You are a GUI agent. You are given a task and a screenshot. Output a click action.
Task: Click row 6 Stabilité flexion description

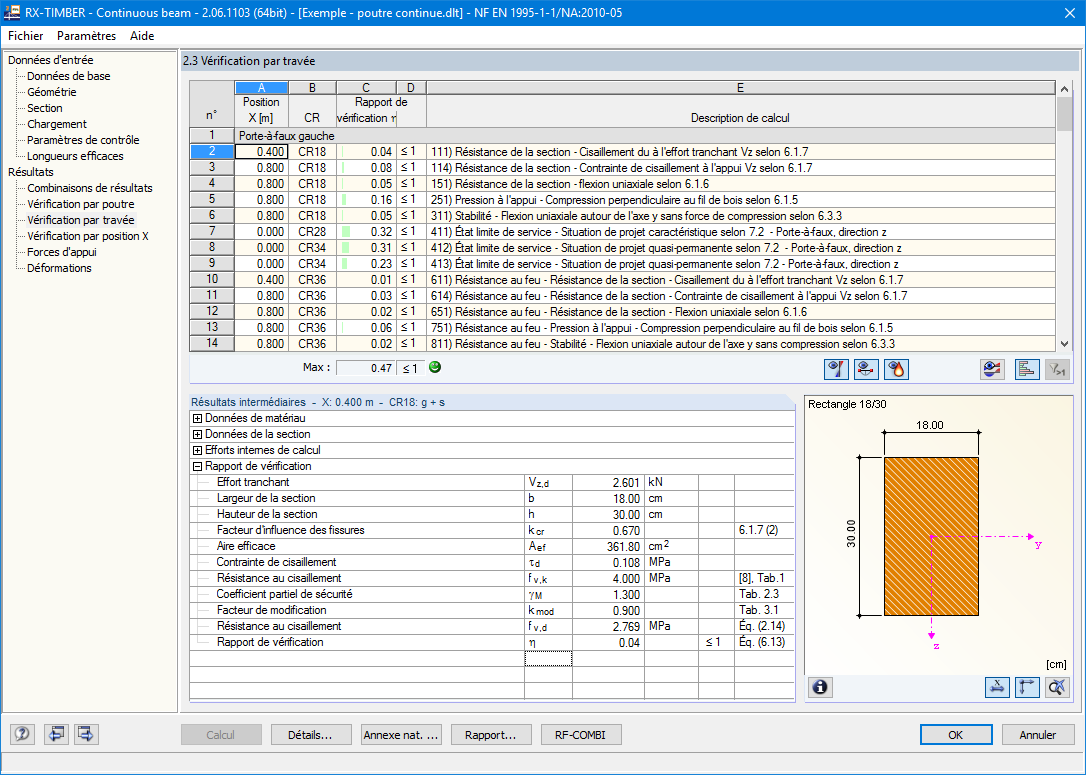(x=740, y=215)
